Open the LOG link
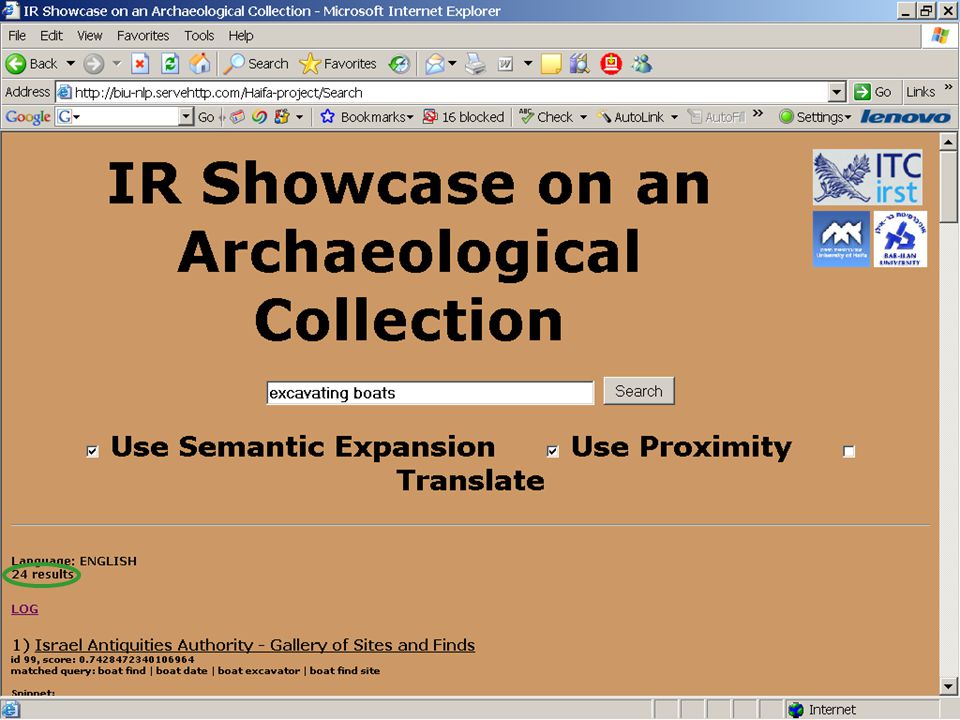The height and width of the screenshot is (720, 960). [x=24, y=609]
